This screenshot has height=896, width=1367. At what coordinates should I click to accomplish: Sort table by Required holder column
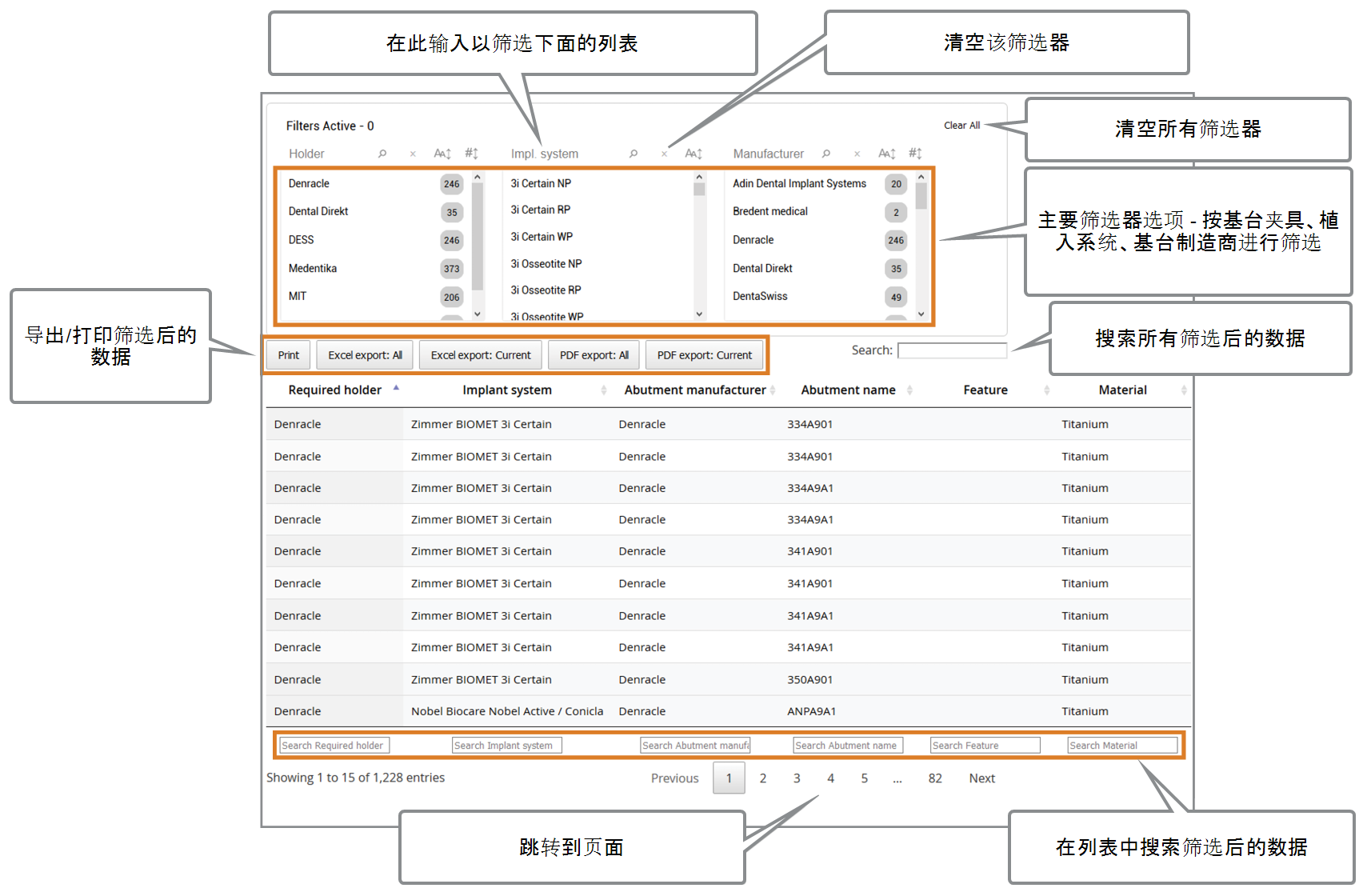click(x=335, y=390)
